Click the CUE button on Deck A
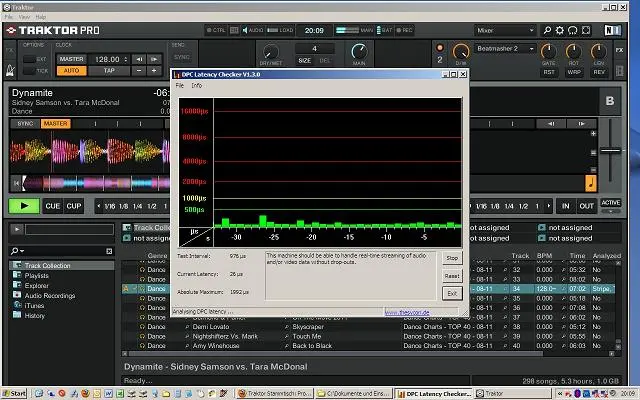 [x=52, y=206]
